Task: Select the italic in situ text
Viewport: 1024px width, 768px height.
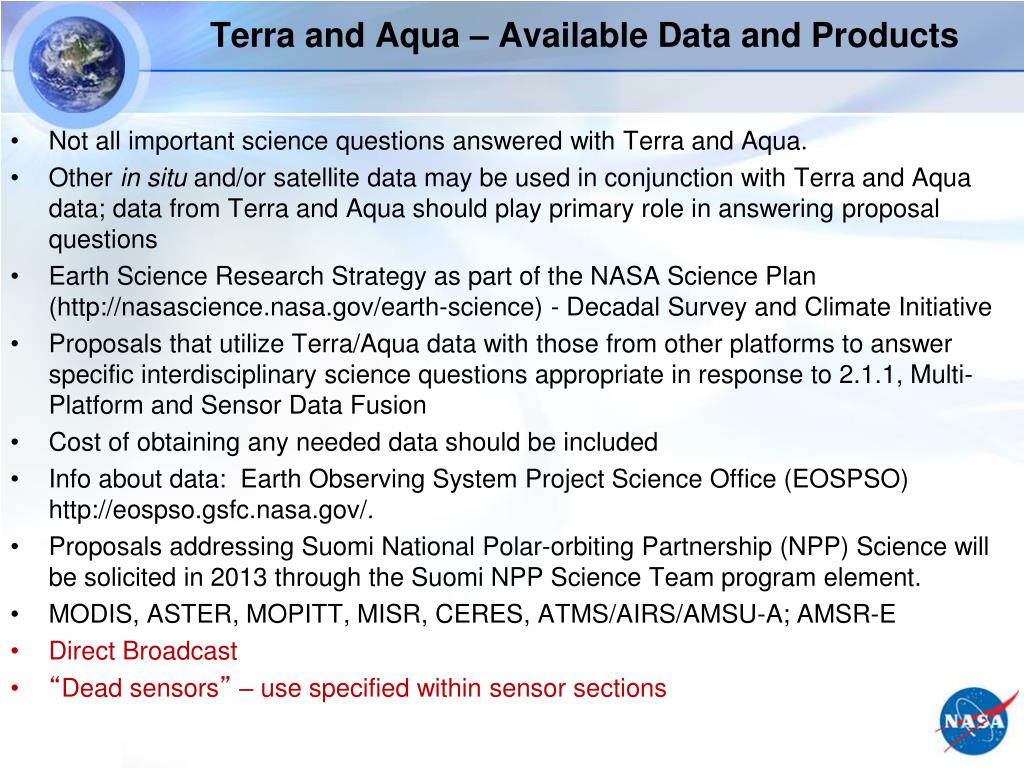Action: (154, 178)
